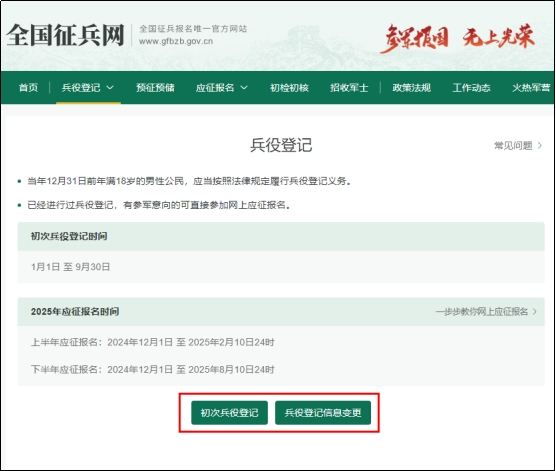Click the 全国征兵网 site logo
556x471 pixels.
65,35
